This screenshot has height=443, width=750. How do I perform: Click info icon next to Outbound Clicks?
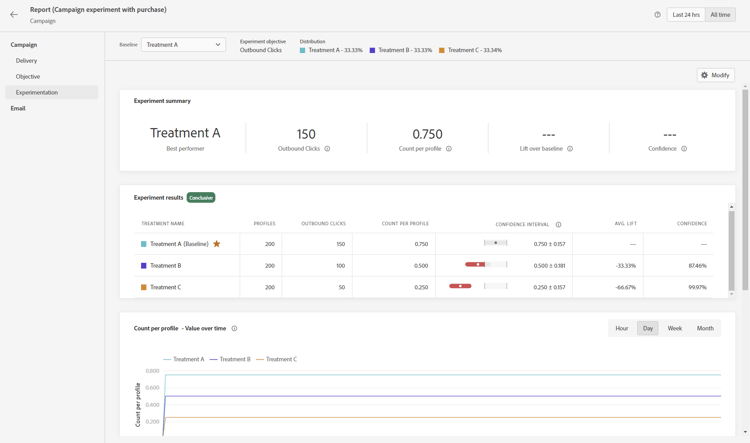[327, 149]
